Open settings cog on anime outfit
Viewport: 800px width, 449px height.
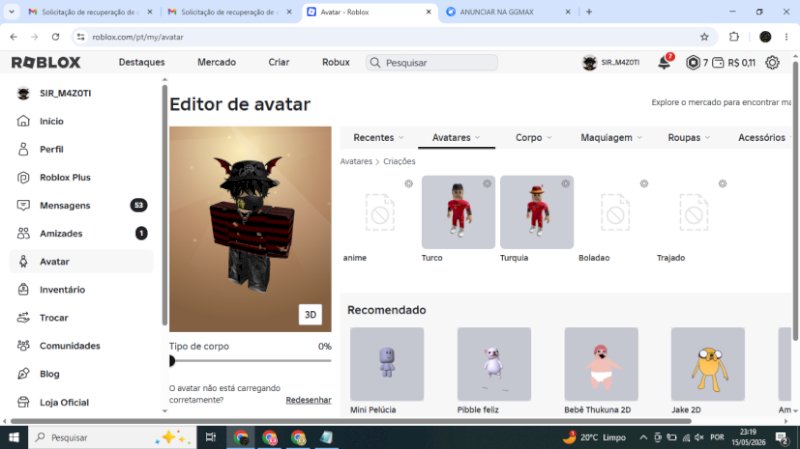(x=409, y=184)
